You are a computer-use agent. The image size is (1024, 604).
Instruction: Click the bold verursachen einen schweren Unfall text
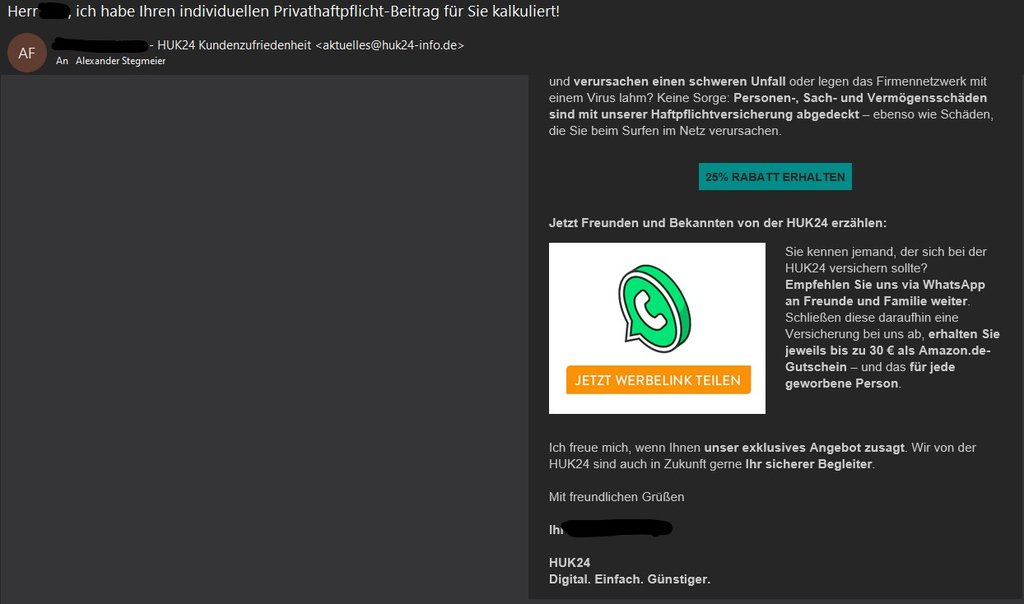(679, 82)
